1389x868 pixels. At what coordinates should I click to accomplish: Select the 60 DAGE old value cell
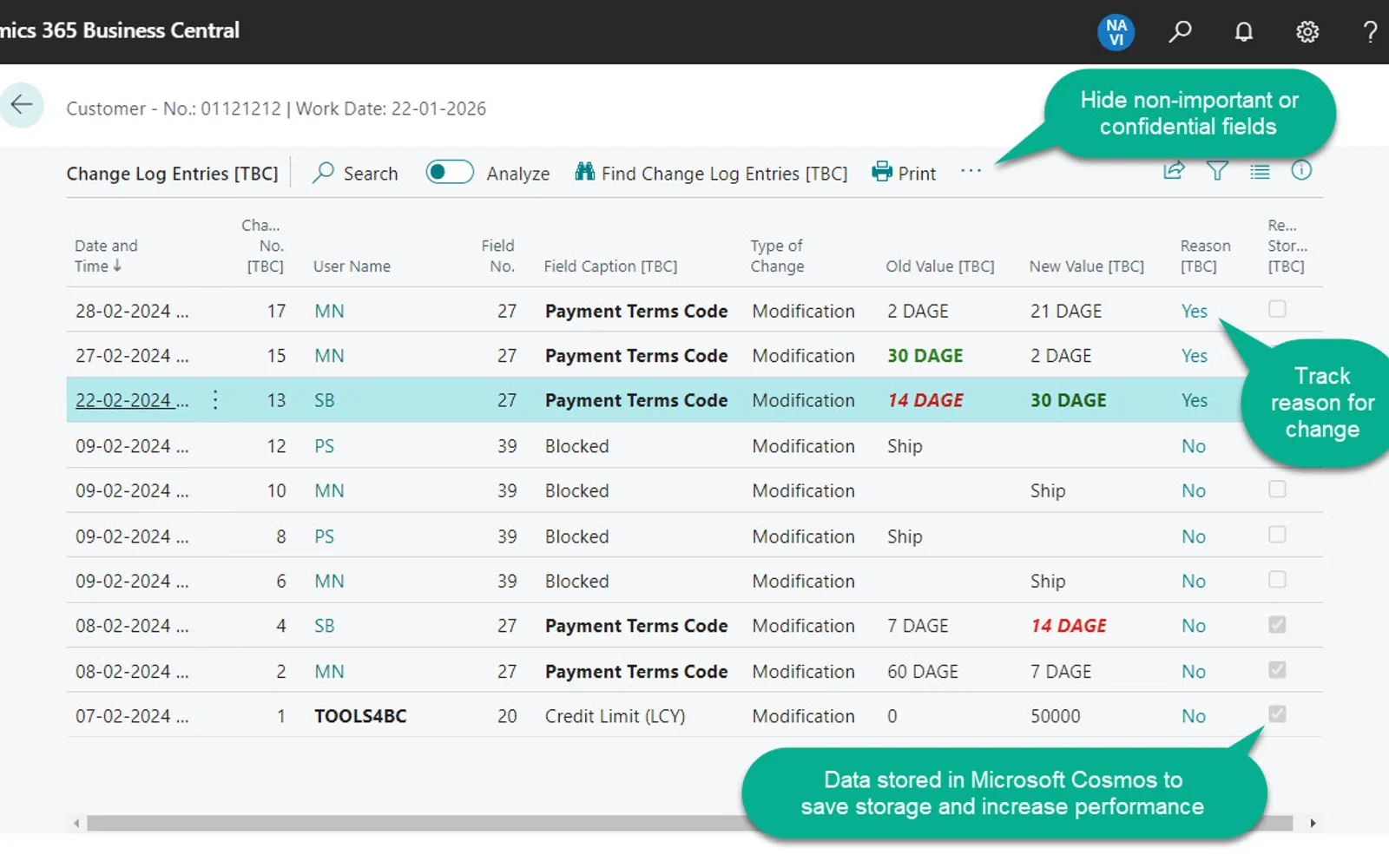pos(922,672)
